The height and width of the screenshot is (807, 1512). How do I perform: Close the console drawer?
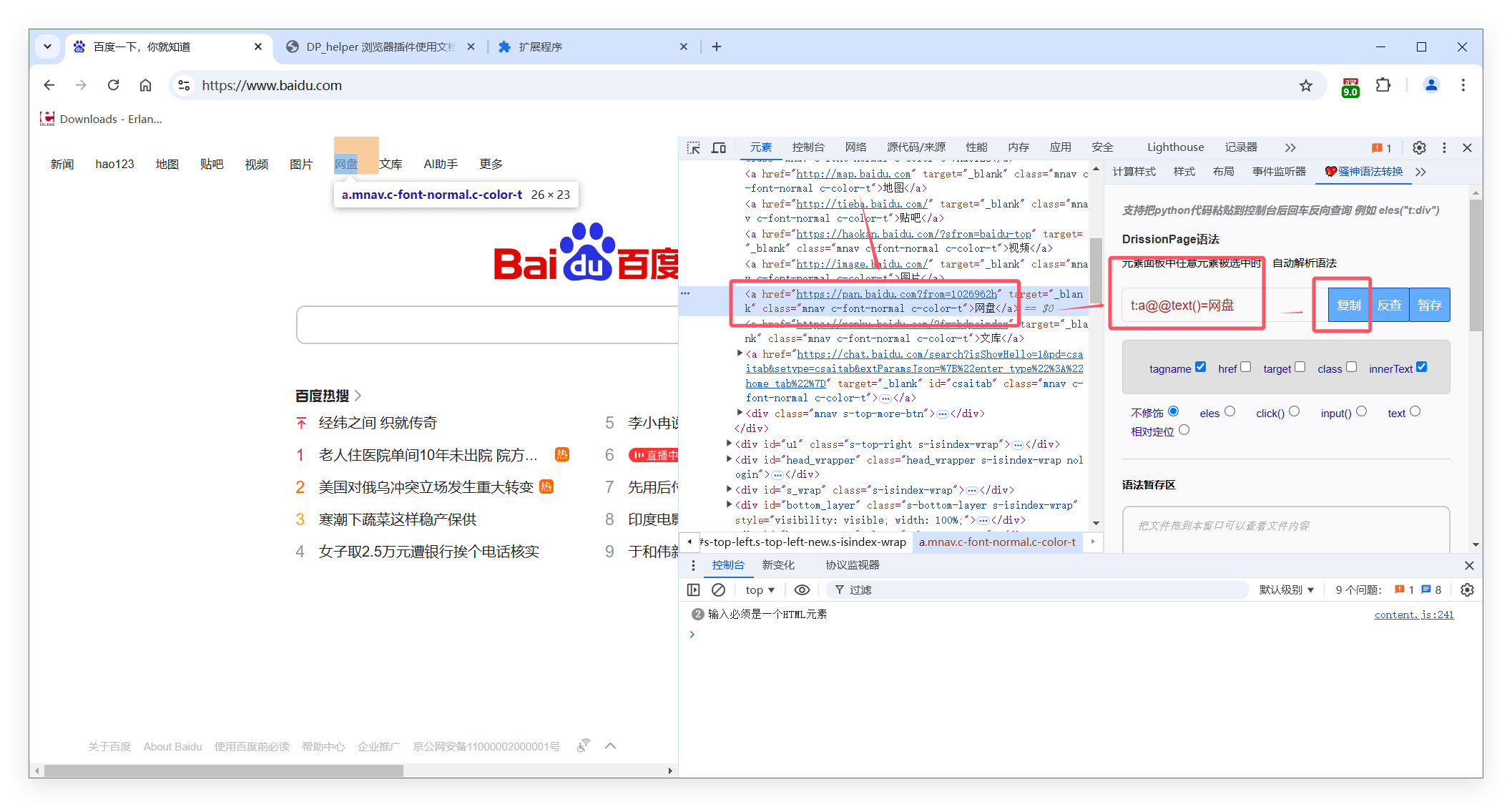click(1469, 565)
